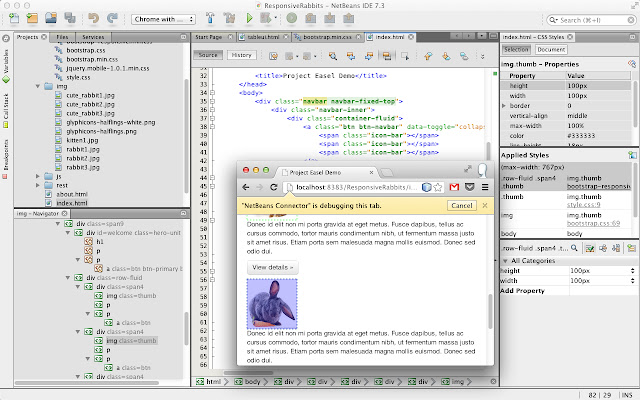Click Chrome's back navigation arrow
The image size is (640, 400).
point(247,187)
